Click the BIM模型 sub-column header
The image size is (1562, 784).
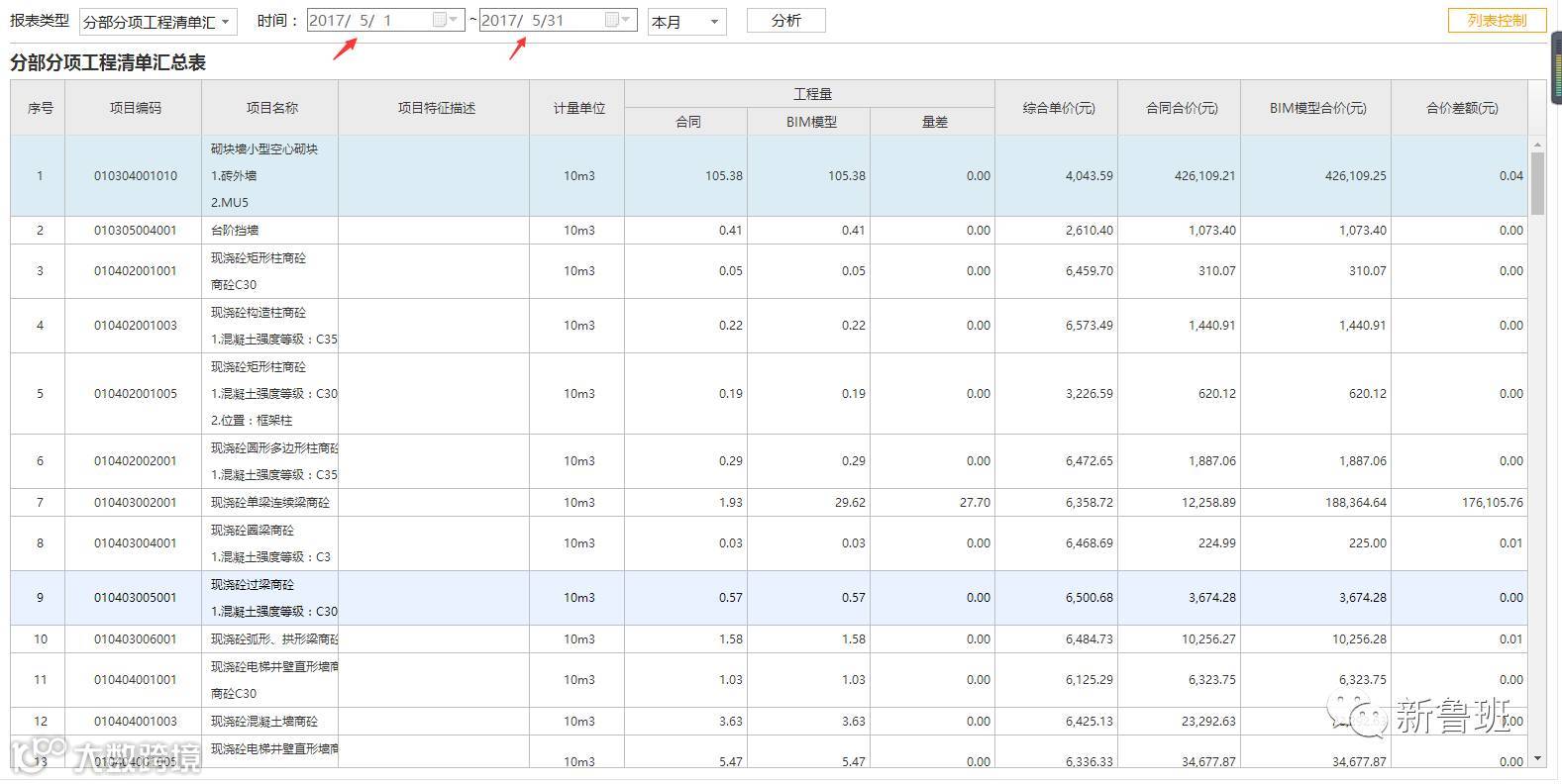[810, 122]
